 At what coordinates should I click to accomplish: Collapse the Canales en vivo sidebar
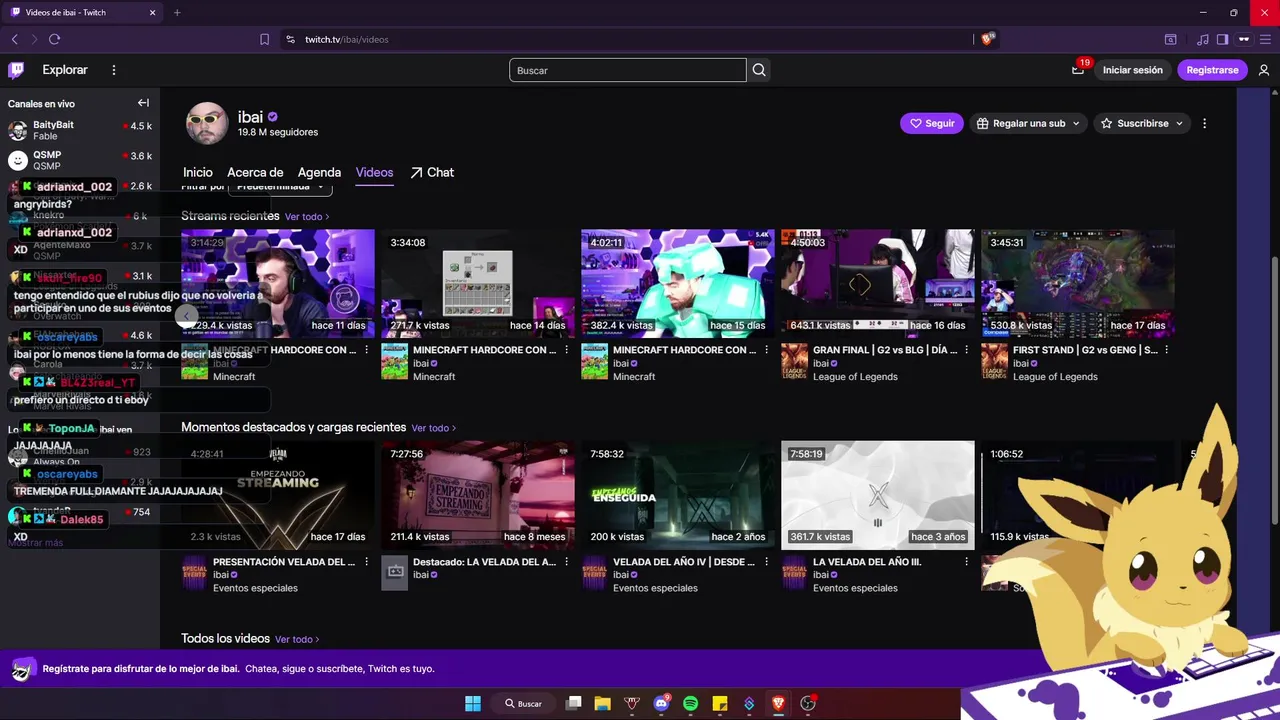point(143,103)
